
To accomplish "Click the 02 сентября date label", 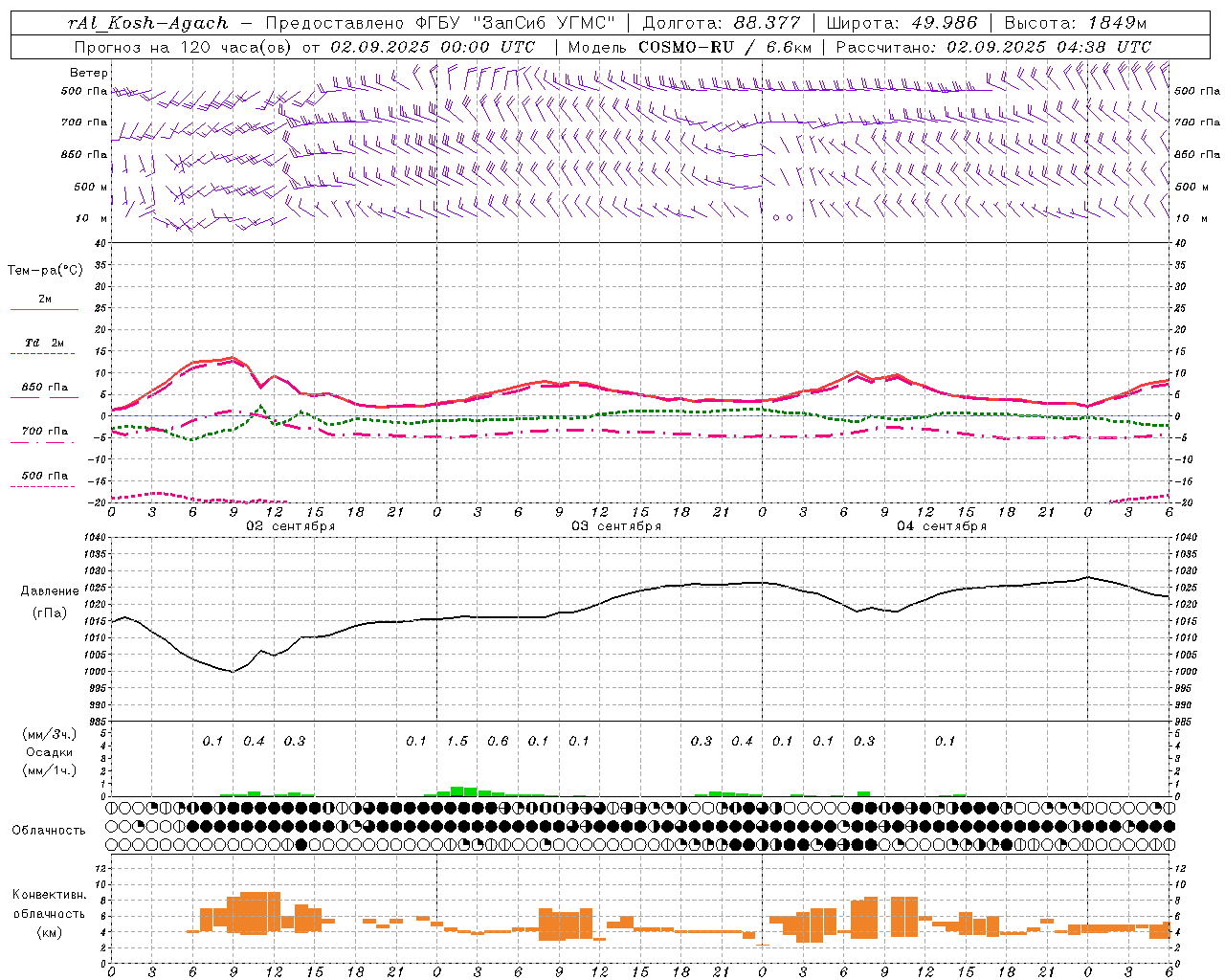I will pyautogui.click(x=291, y=526).
